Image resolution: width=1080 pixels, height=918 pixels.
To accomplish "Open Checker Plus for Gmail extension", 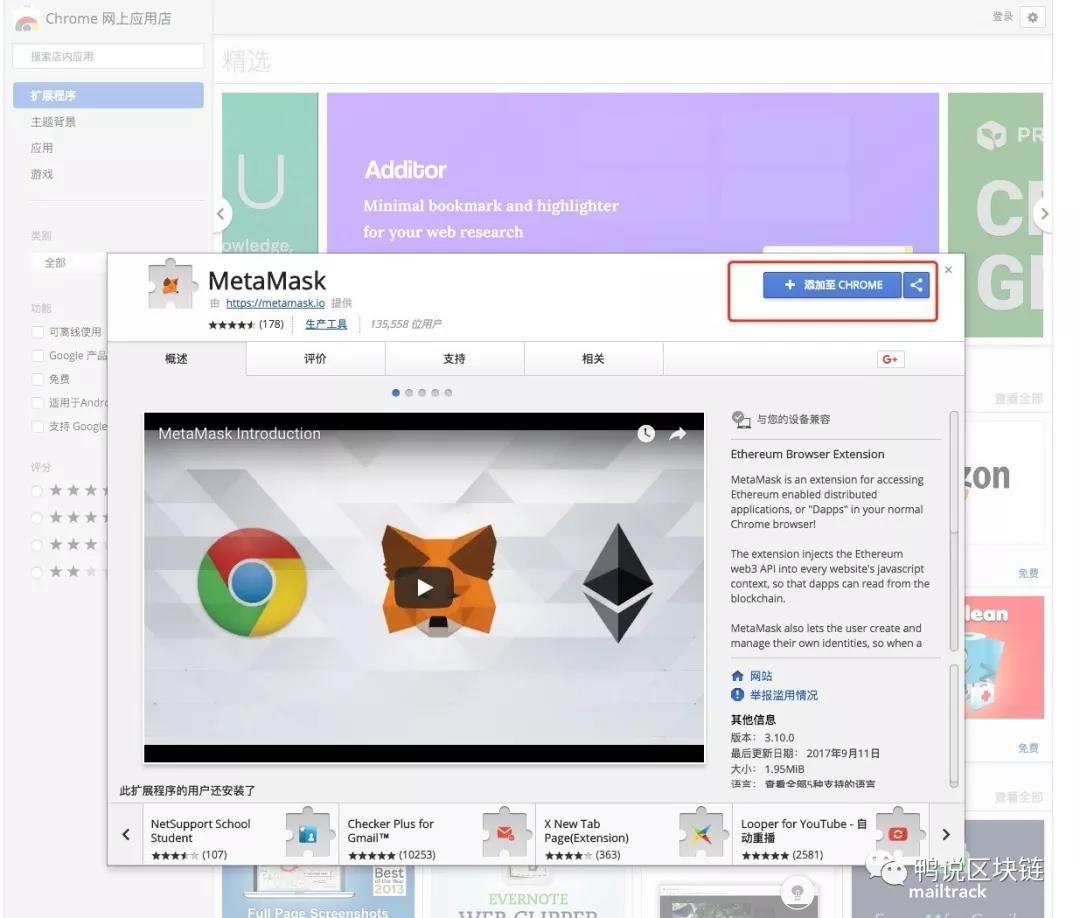I will [x=437, y=834].
